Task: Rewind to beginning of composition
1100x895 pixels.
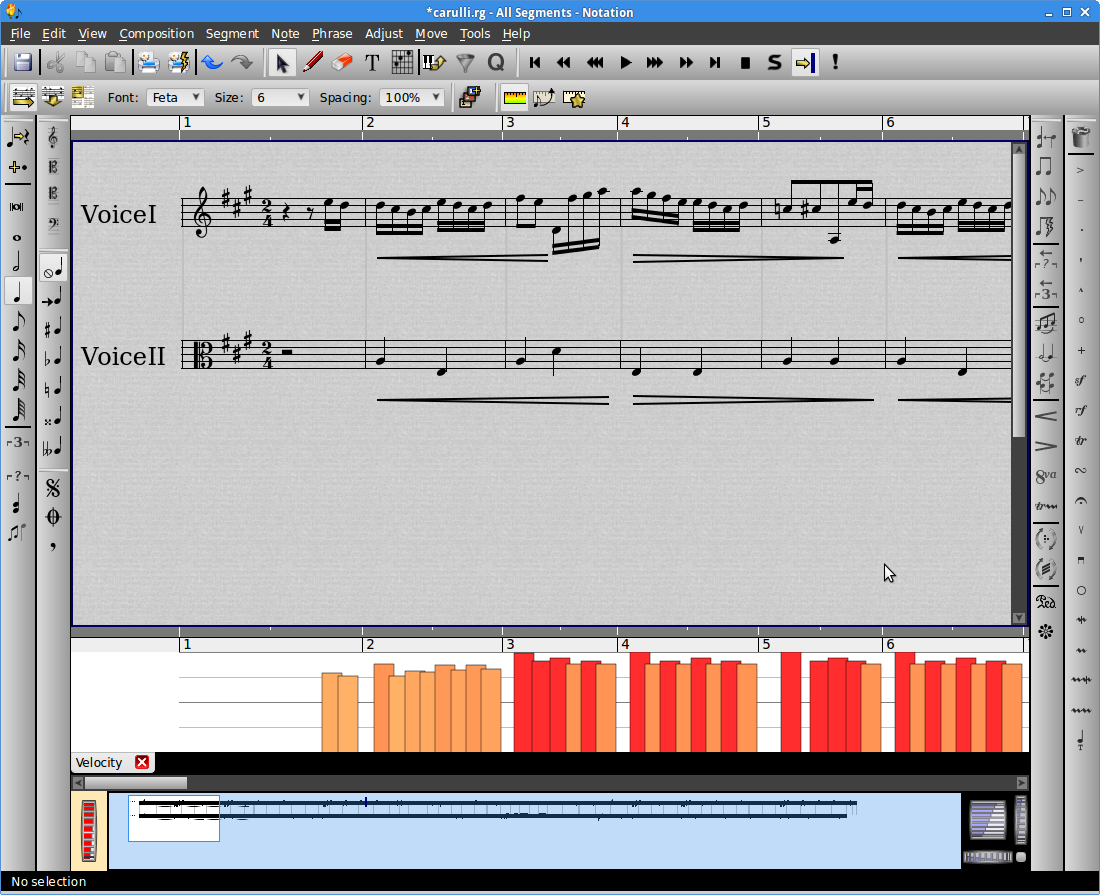Action: click(x=535, y=62)
